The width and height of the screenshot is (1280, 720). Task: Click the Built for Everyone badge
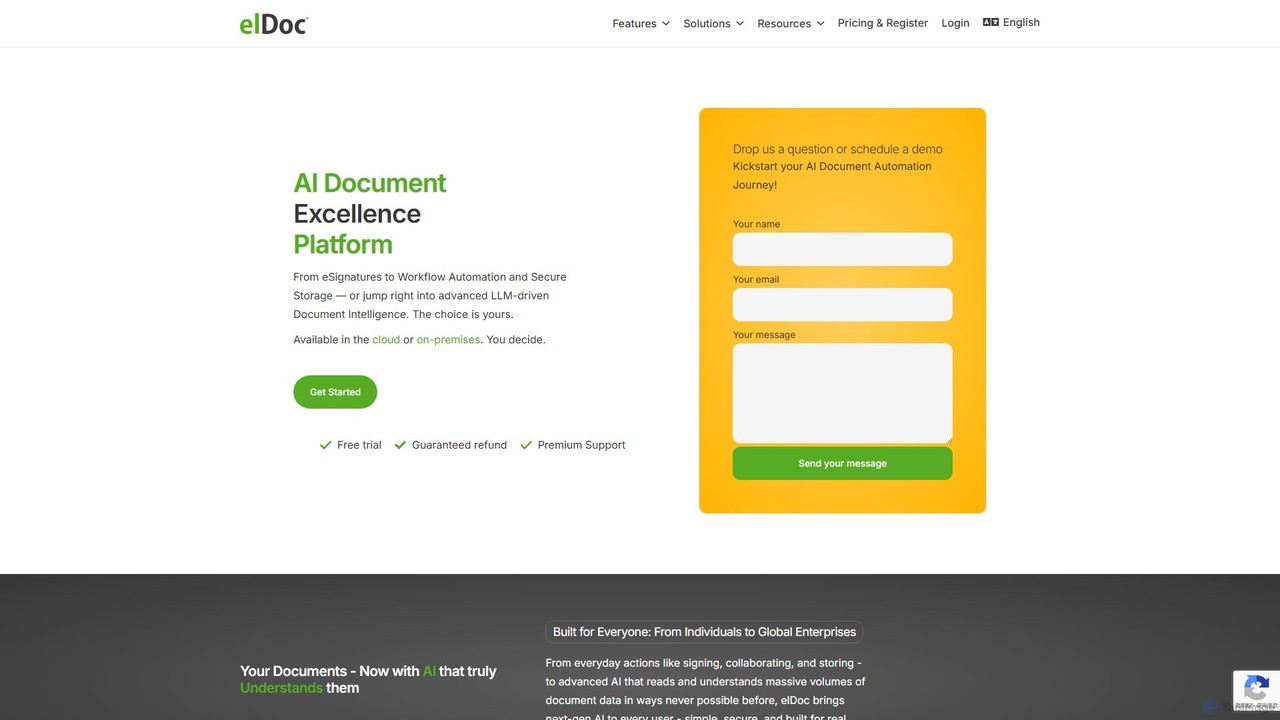click(704, 632)
